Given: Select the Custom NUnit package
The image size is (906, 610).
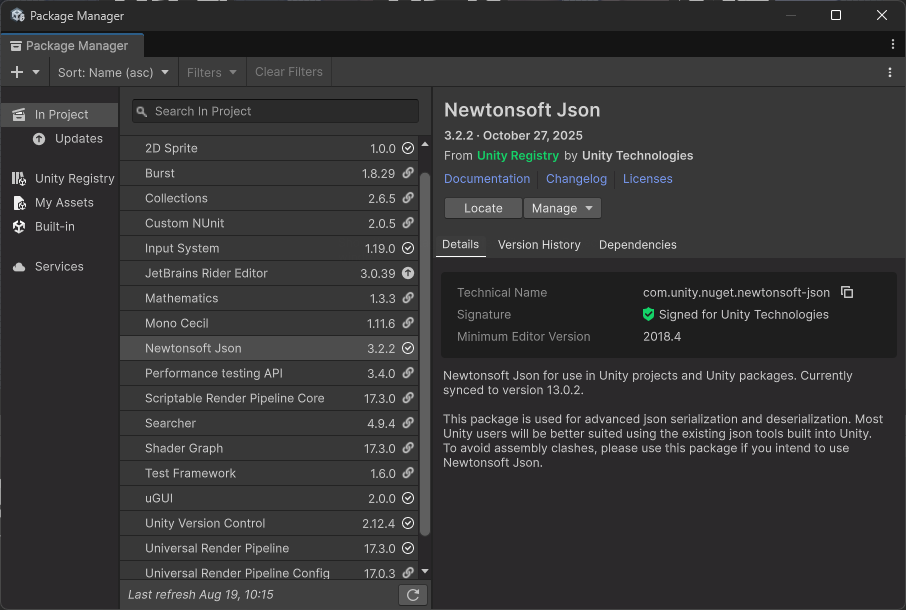Looking at the screenshot, I should pos(269,223).
